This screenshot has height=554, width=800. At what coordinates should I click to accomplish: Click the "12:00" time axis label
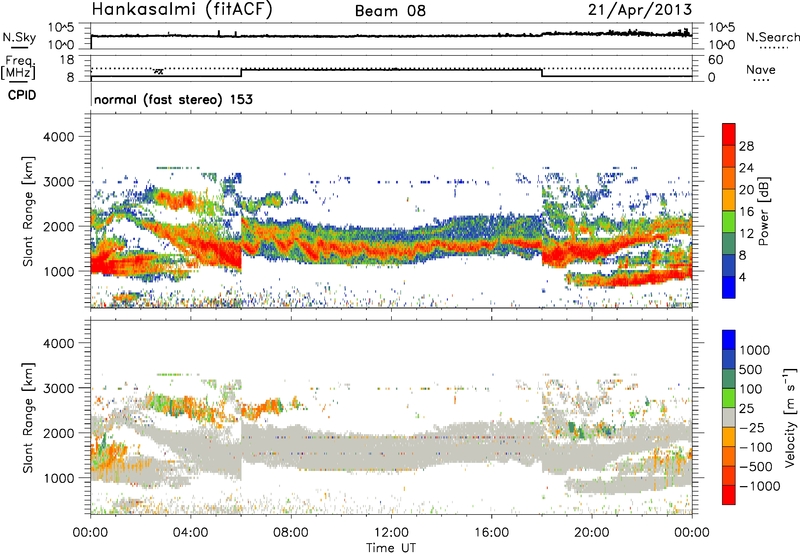391,533
